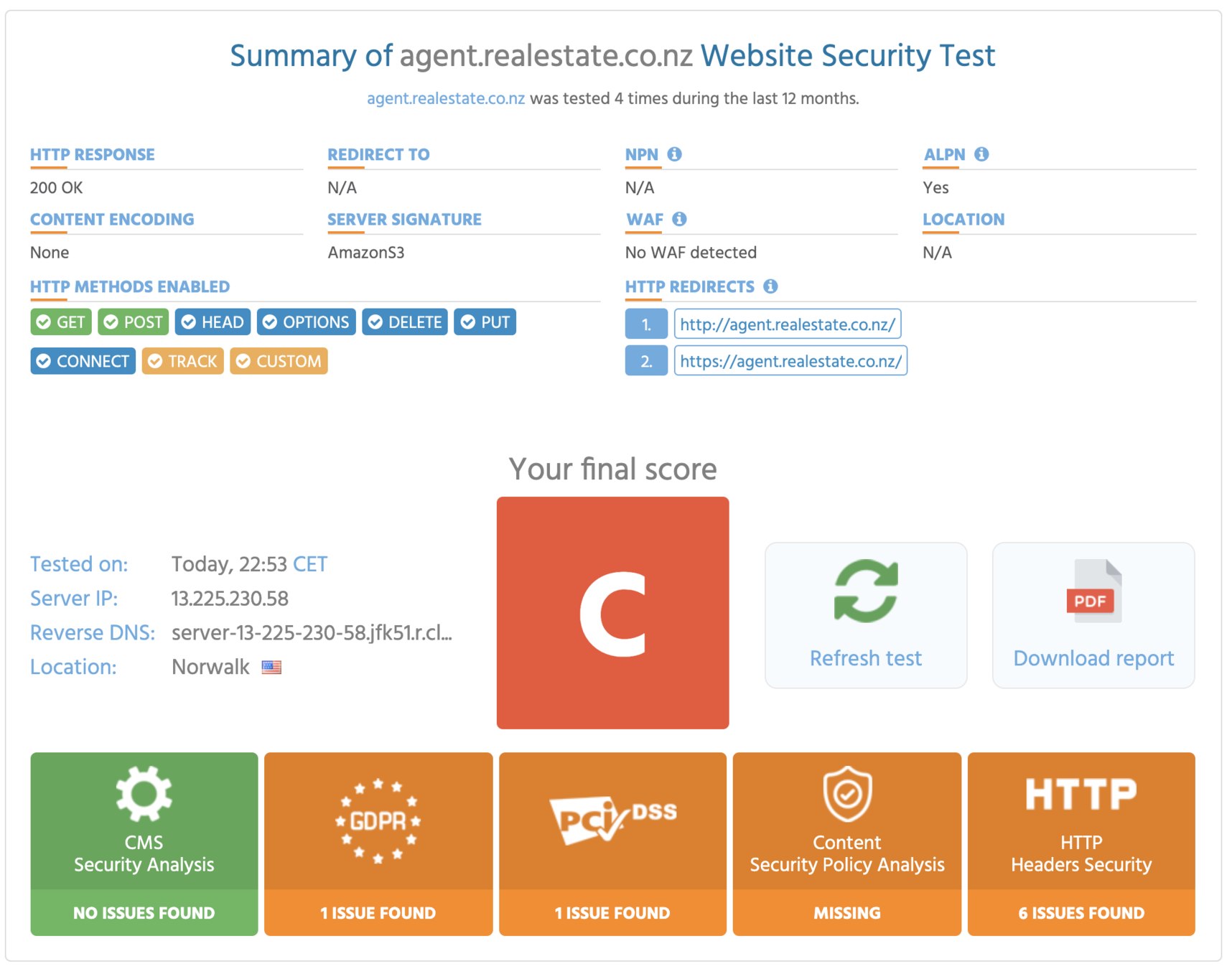Click the HEAD method badge
1232x969 pixels.
tap(213, 322)
